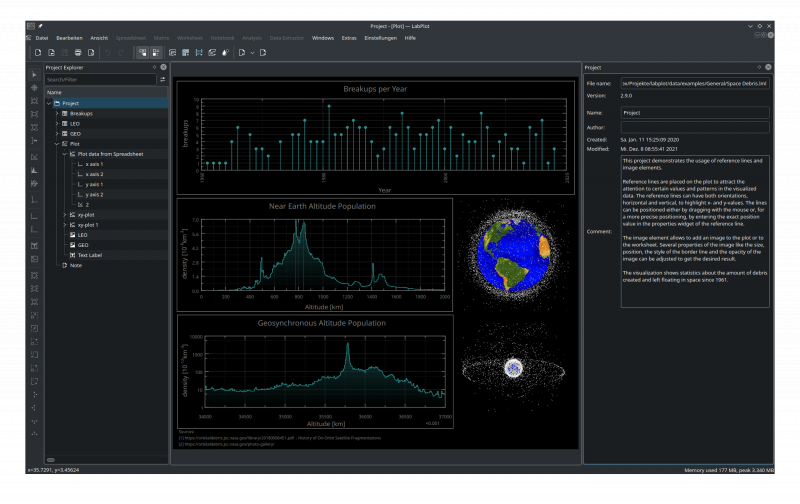The image size is (800, 504).
Task: Open the import file dropdown arrow in toolbar
Action: pyautogui.click(x=252, y=53)
